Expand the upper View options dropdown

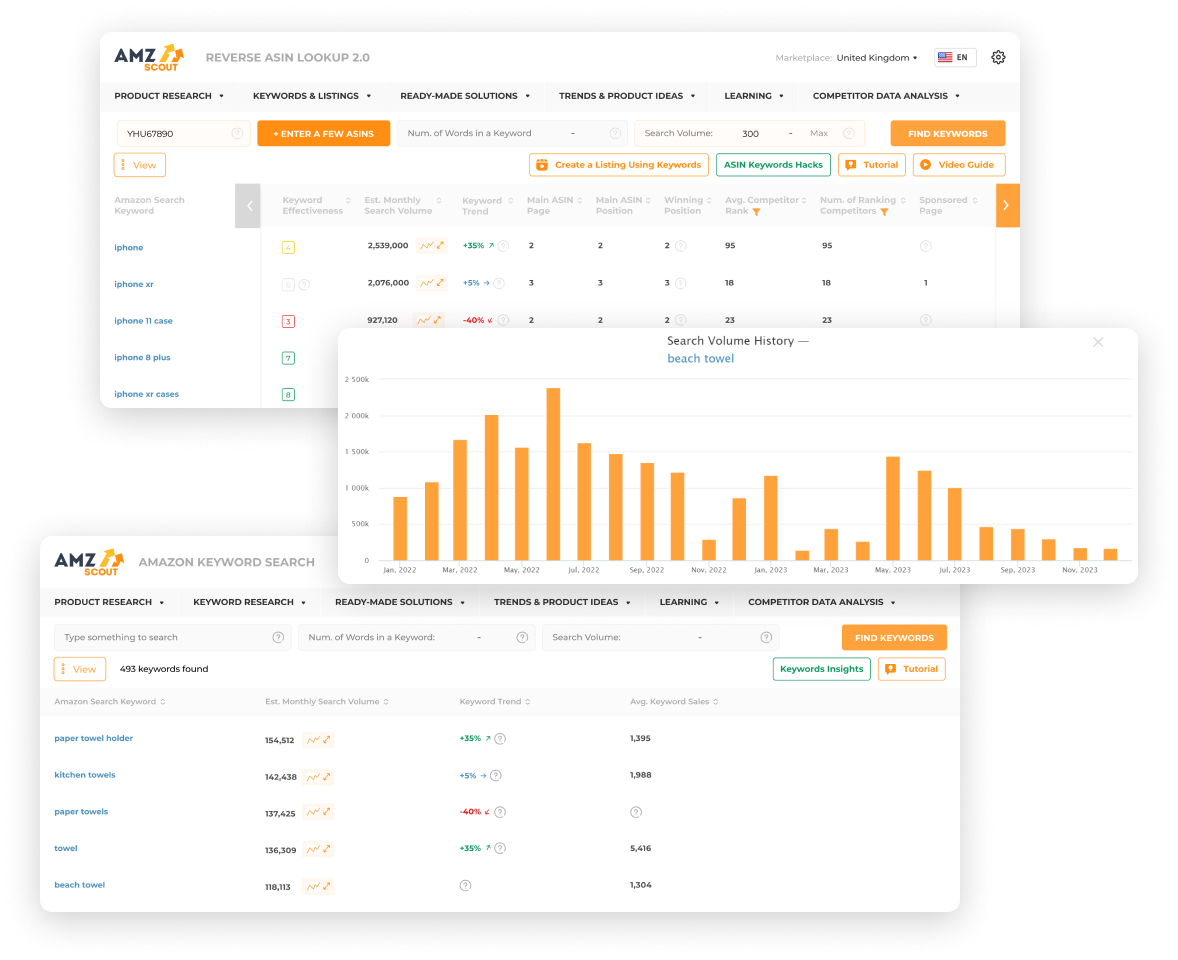coord(140,165)
